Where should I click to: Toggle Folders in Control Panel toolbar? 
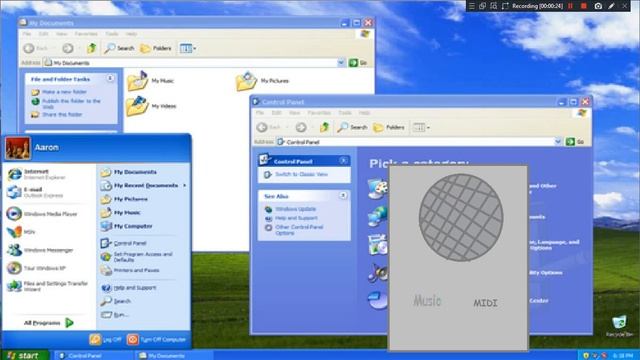[389, 127]
